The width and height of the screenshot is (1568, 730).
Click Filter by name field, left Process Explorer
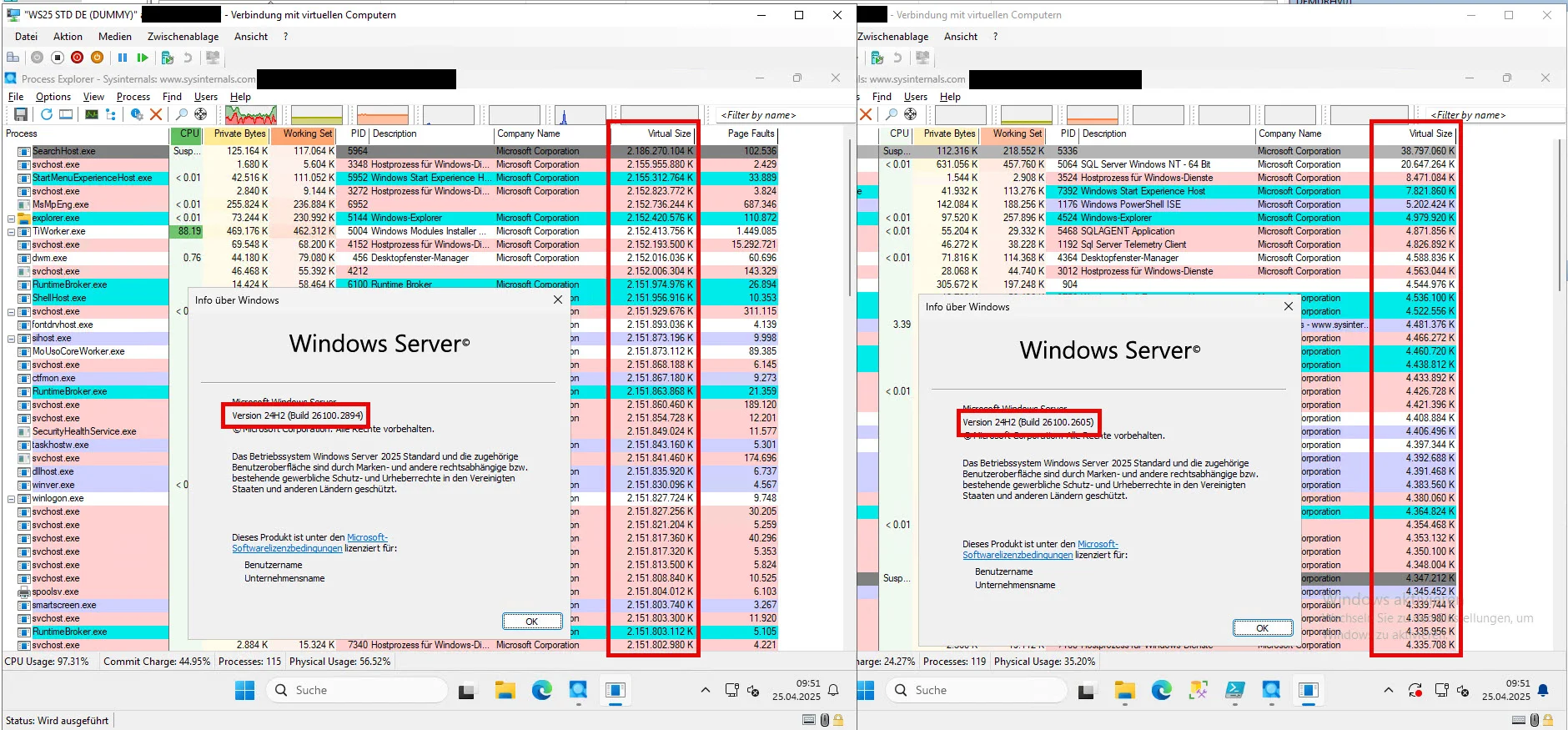(x=785, y=115)
